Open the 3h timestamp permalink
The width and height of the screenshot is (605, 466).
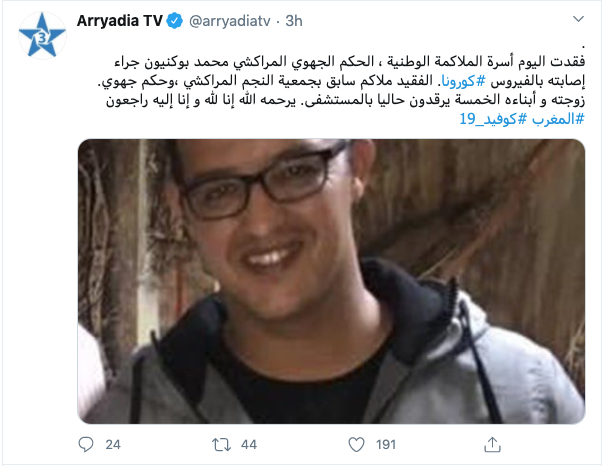click(294, 21)
